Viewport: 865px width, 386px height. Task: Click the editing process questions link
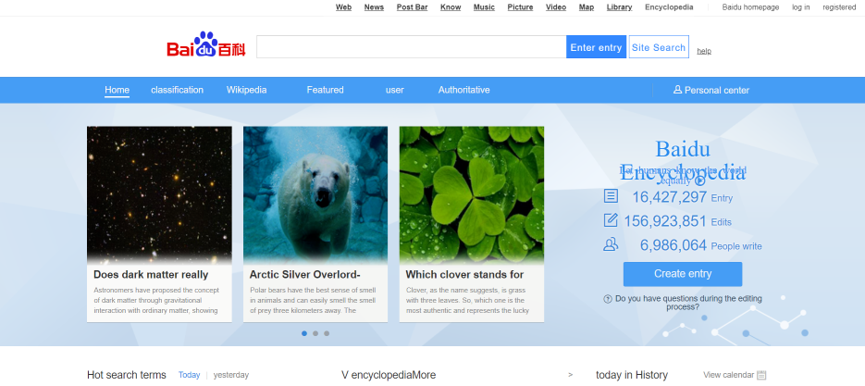(x=688, y=302)
